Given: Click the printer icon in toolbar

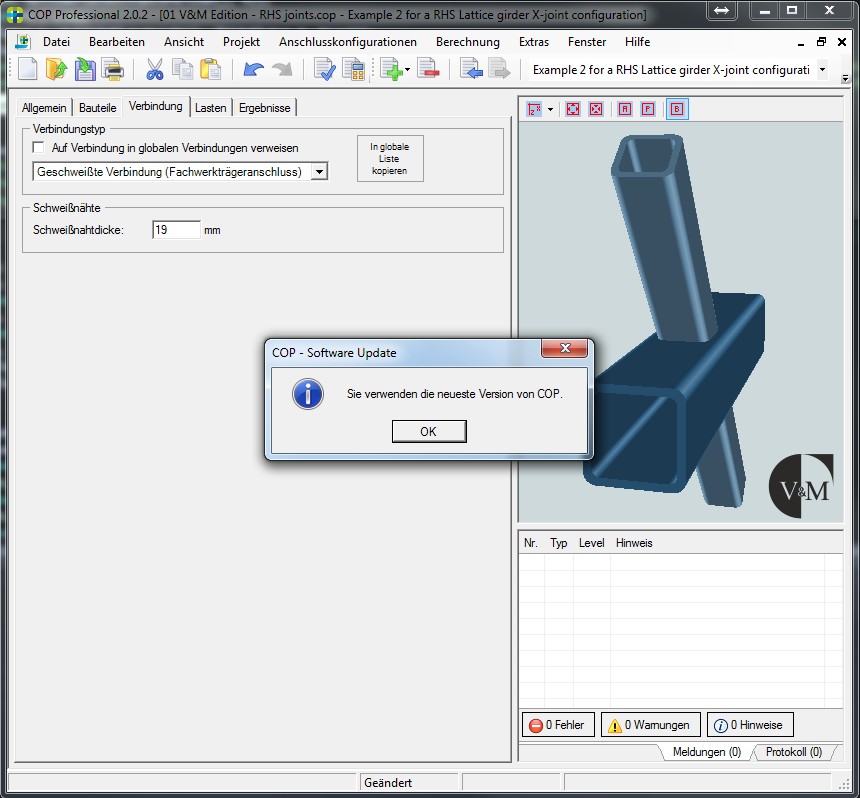Looking at the screenshot, I should point(113,69).
